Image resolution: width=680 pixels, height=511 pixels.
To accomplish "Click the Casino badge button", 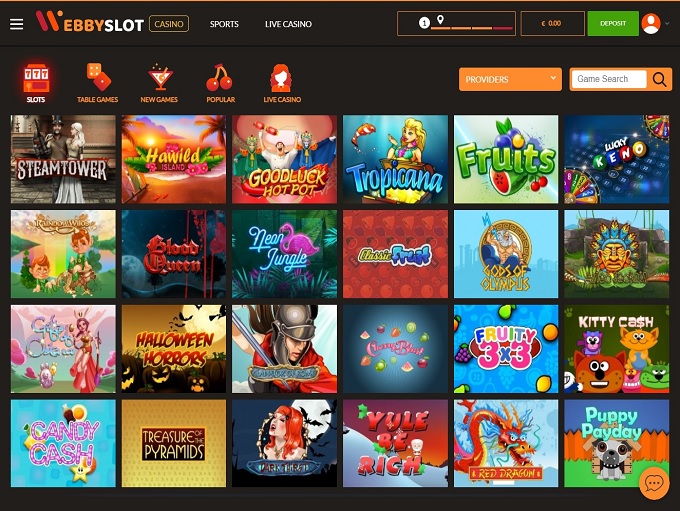I will point(169,24).
